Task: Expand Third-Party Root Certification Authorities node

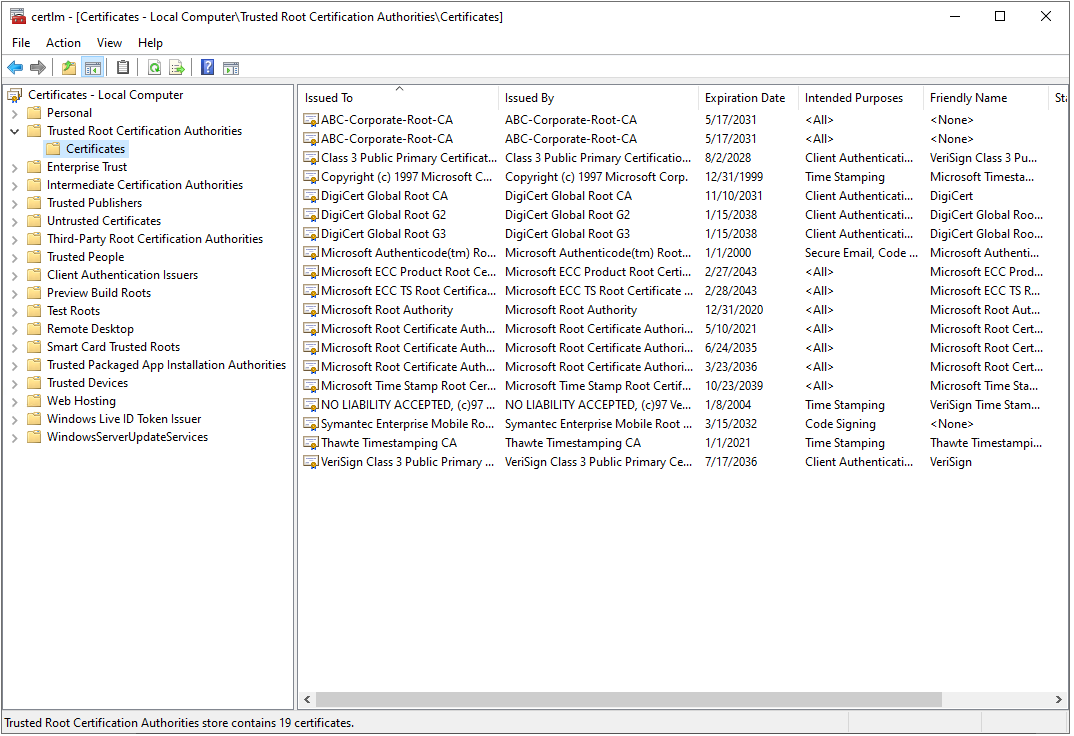Action: (14, 239)
